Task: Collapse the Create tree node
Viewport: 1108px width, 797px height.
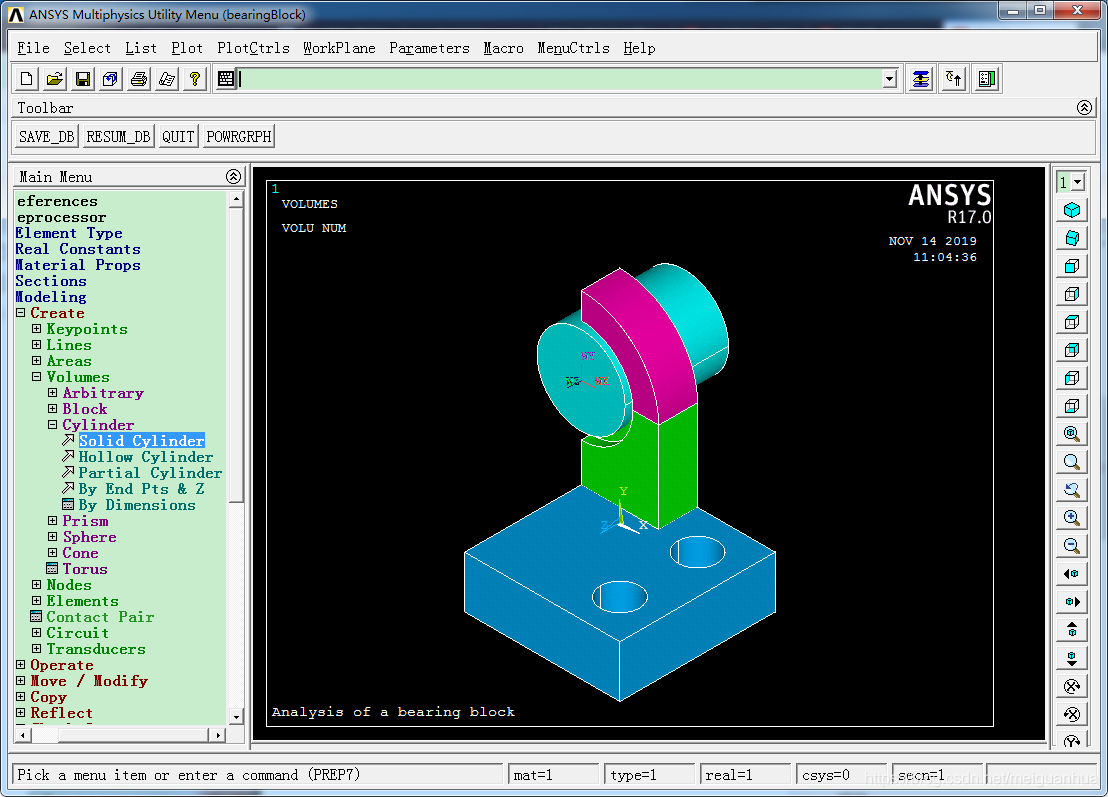Action: 20,312
